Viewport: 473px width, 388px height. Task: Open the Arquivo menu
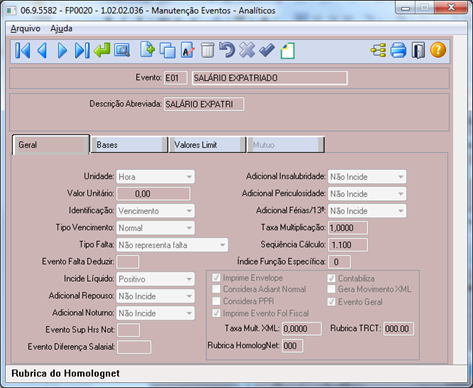tap(25, 29)
